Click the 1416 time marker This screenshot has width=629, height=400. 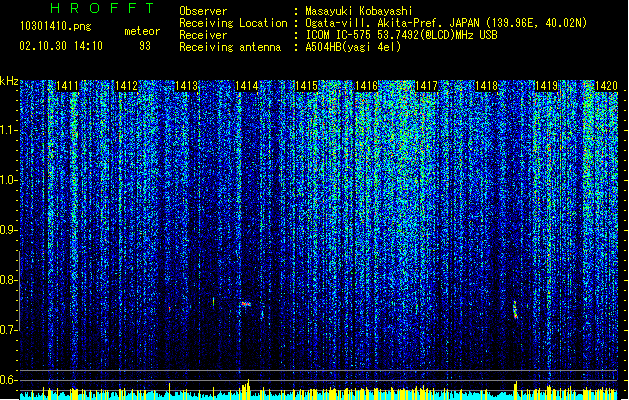[366, 86]
